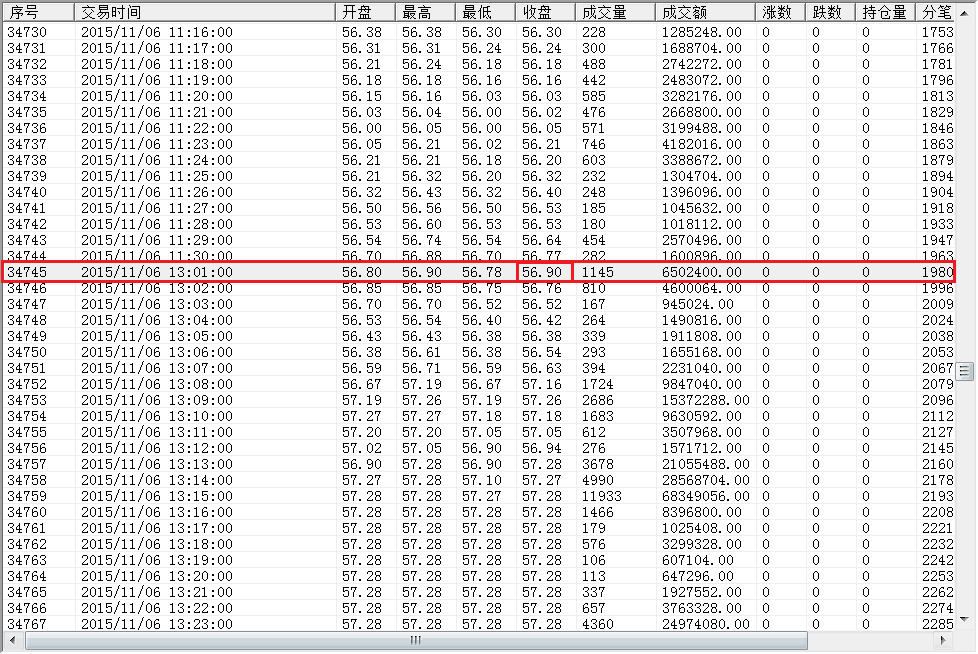Image resolution: width=978 pixels, height=654 pixels.
Task: Click time cell 2015/11/06 11:27:00
Action: [157, 208]
